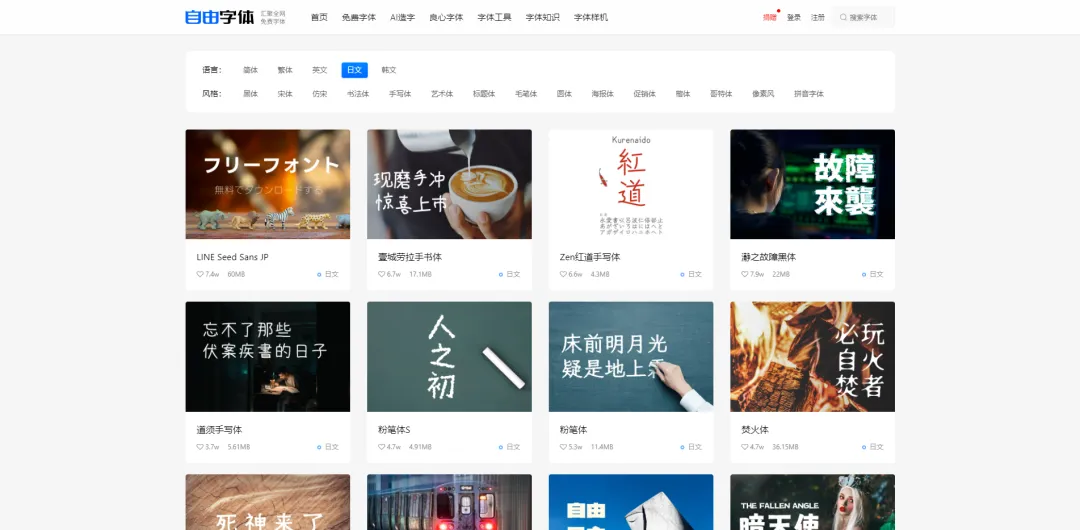Click heart icon on 壹城劳拉手书体 card
1080x530 pixels.
(x=382, y=274)
